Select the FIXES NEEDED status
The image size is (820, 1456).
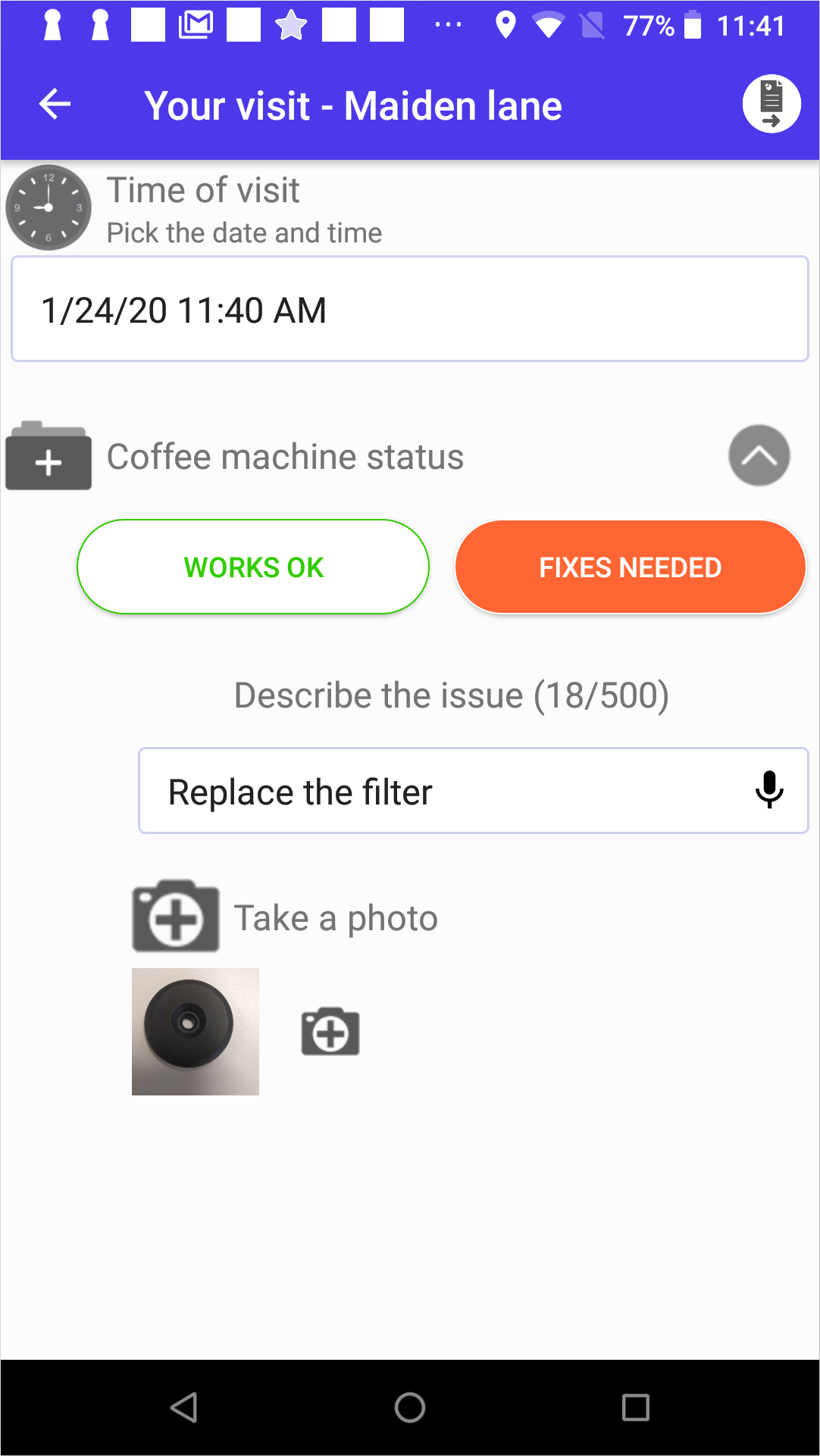coord(630,567)
